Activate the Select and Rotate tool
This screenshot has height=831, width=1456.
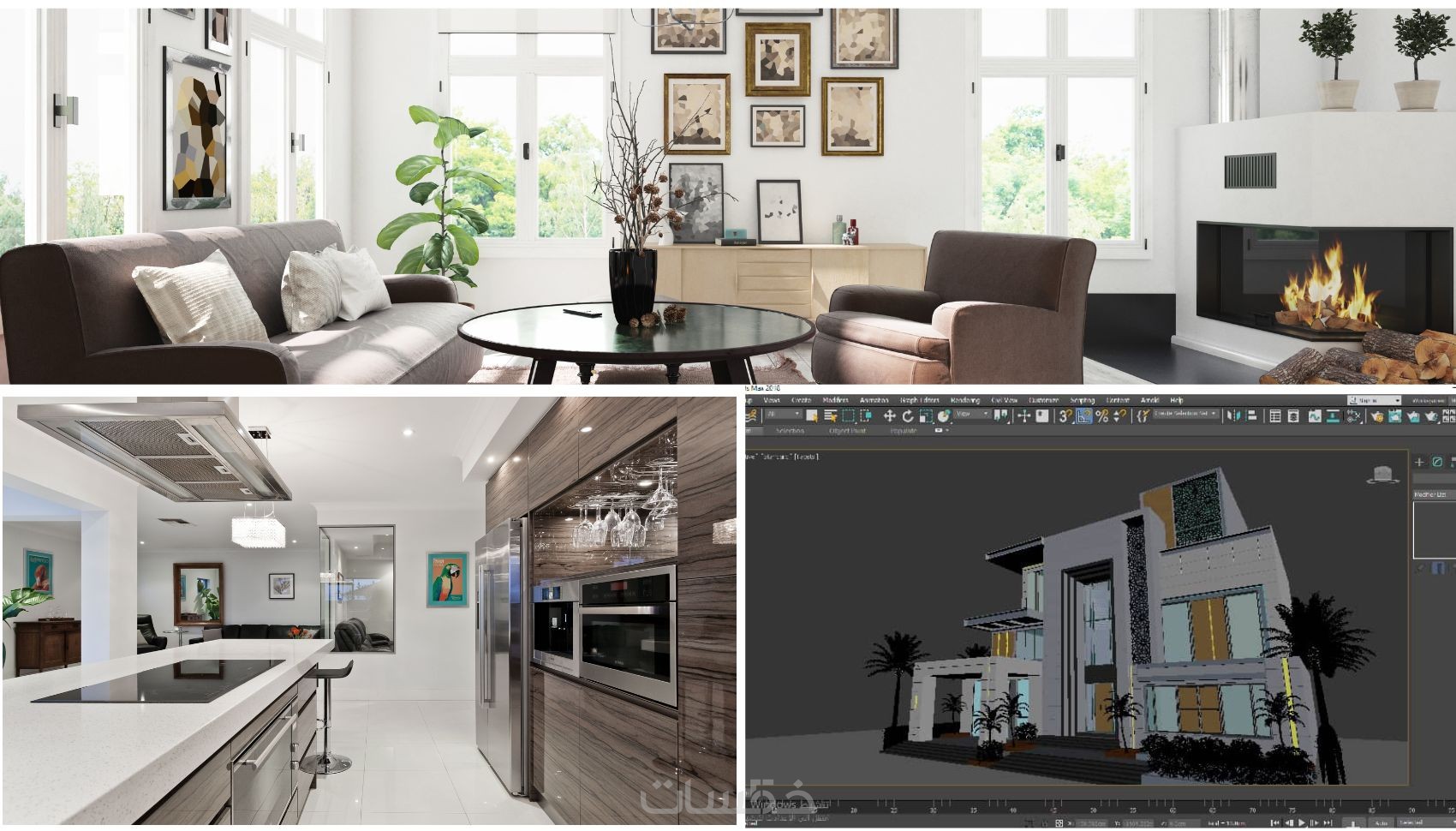(x=908, y=415)
